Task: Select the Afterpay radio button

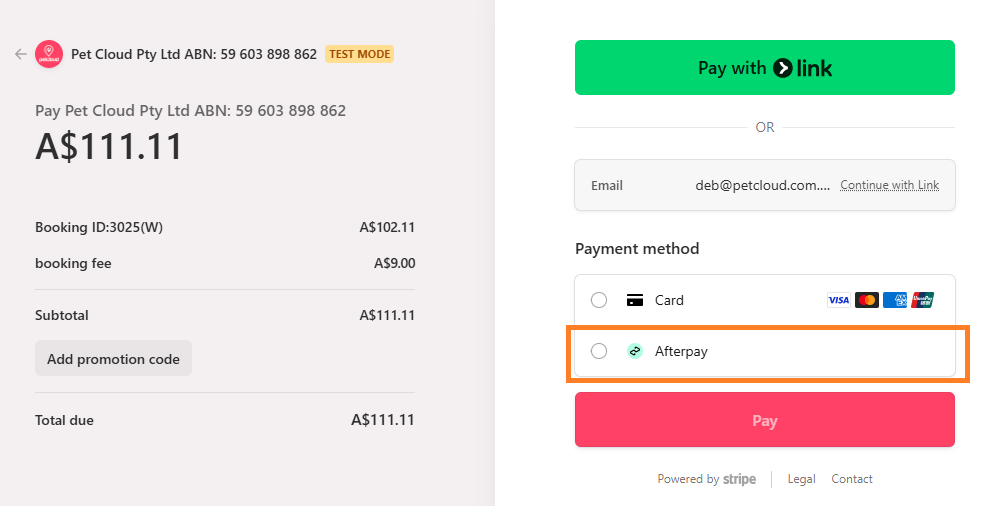Action: [x=599, y=351]
